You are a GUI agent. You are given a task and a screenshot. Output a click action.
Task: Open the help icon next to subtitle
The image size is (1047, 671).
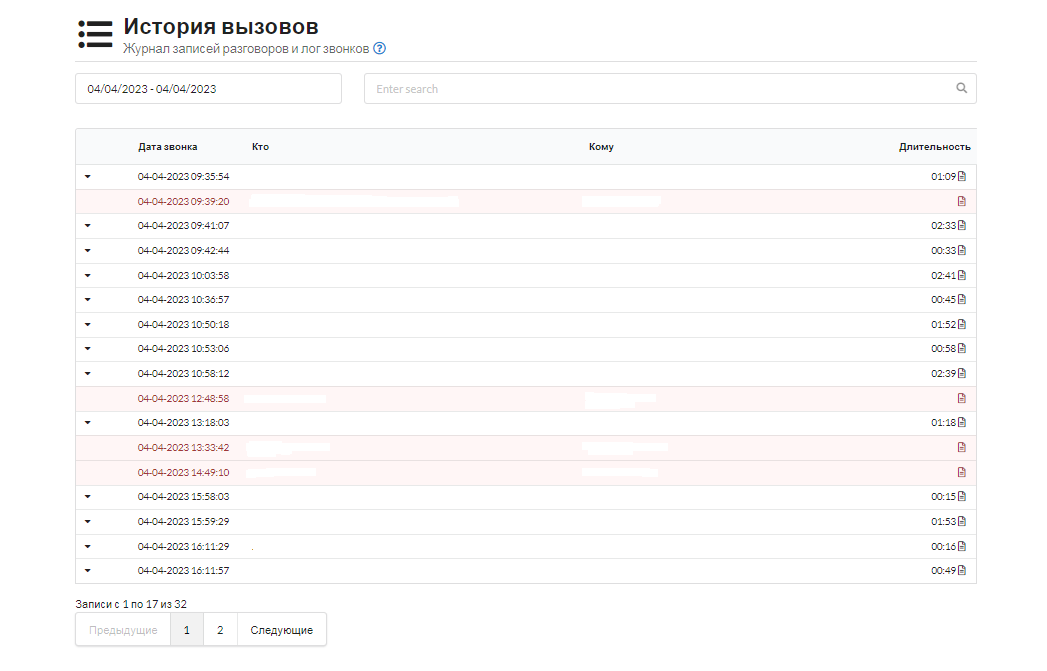(x=379, y=48)
